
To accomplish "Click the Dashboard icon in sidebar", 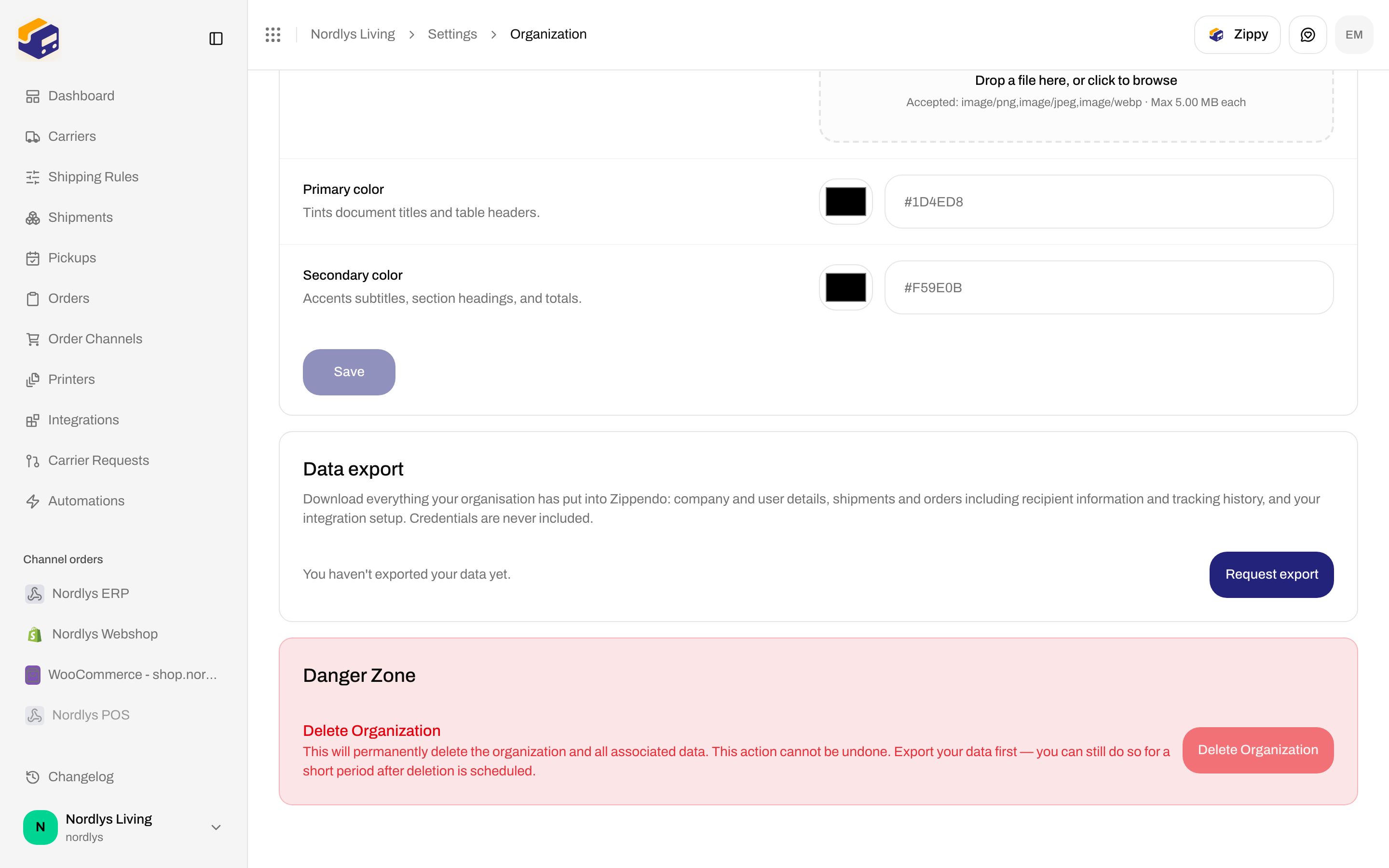I will click(33, 96).
